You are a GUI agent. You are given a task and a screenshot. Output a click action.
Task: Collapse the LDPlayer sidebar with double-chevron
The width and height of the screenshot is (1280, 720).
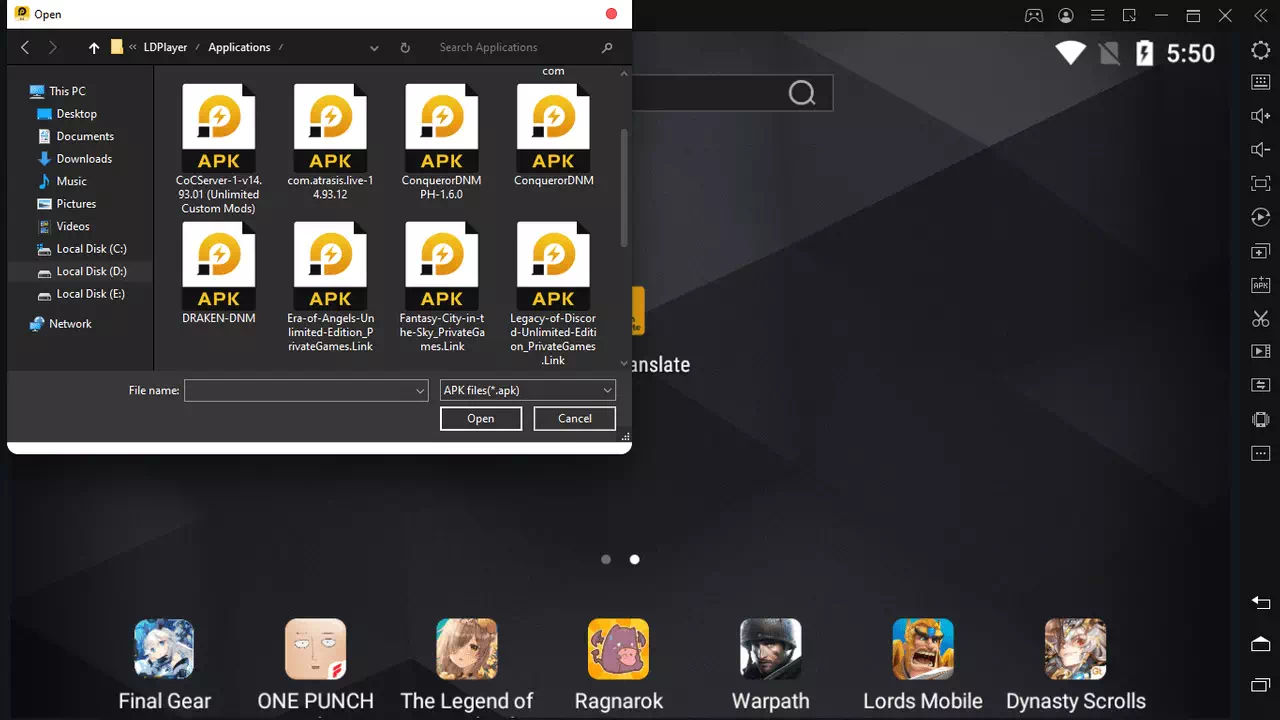click(x=1260, y=15)
